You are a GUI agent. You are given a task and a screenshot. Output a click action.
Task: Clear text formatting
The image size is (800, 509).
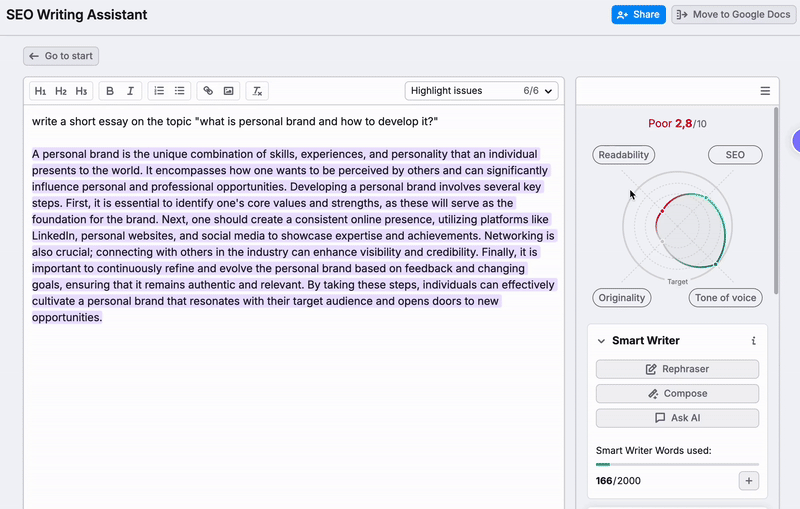[257, 91]
